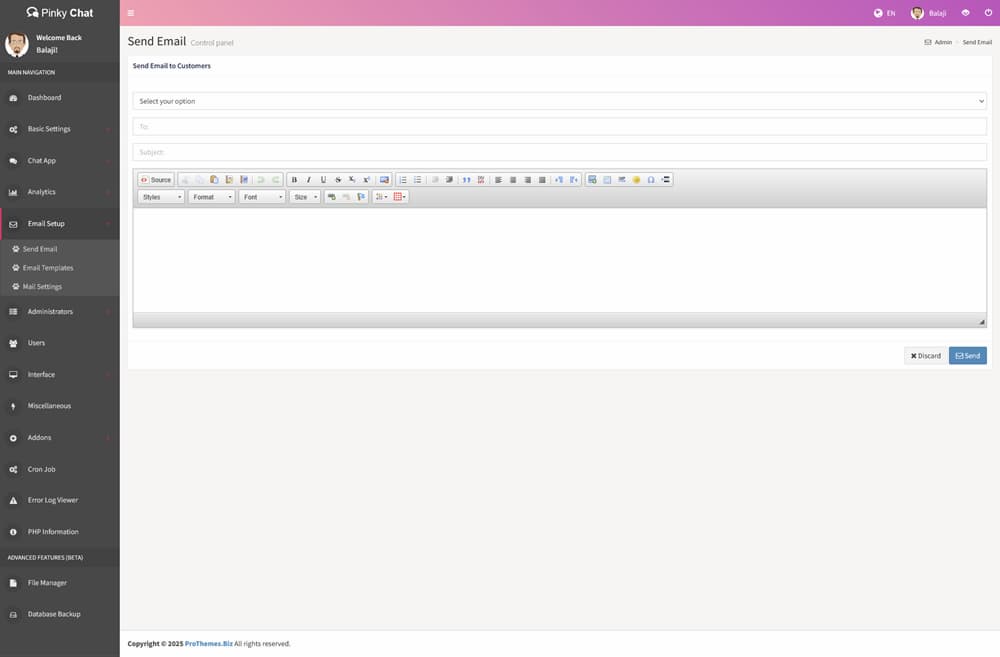Toggle bold formatting
Screen dimensions: 1000x657
[294, 180]
